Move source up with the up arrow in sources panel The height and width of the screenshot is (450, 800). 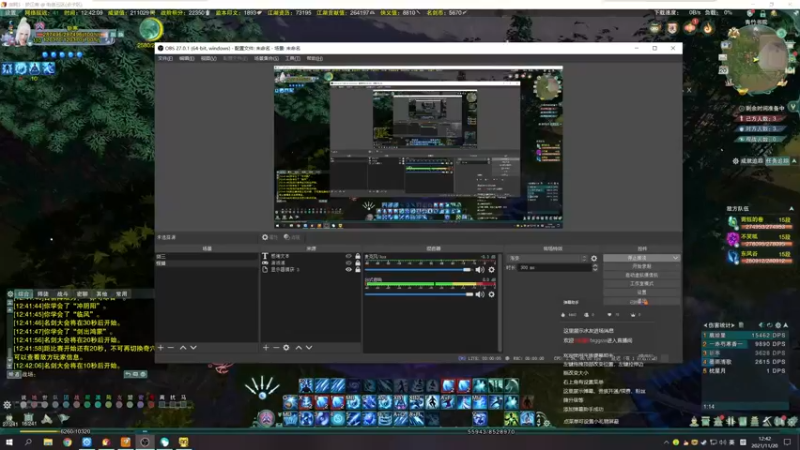coord(298,347)
